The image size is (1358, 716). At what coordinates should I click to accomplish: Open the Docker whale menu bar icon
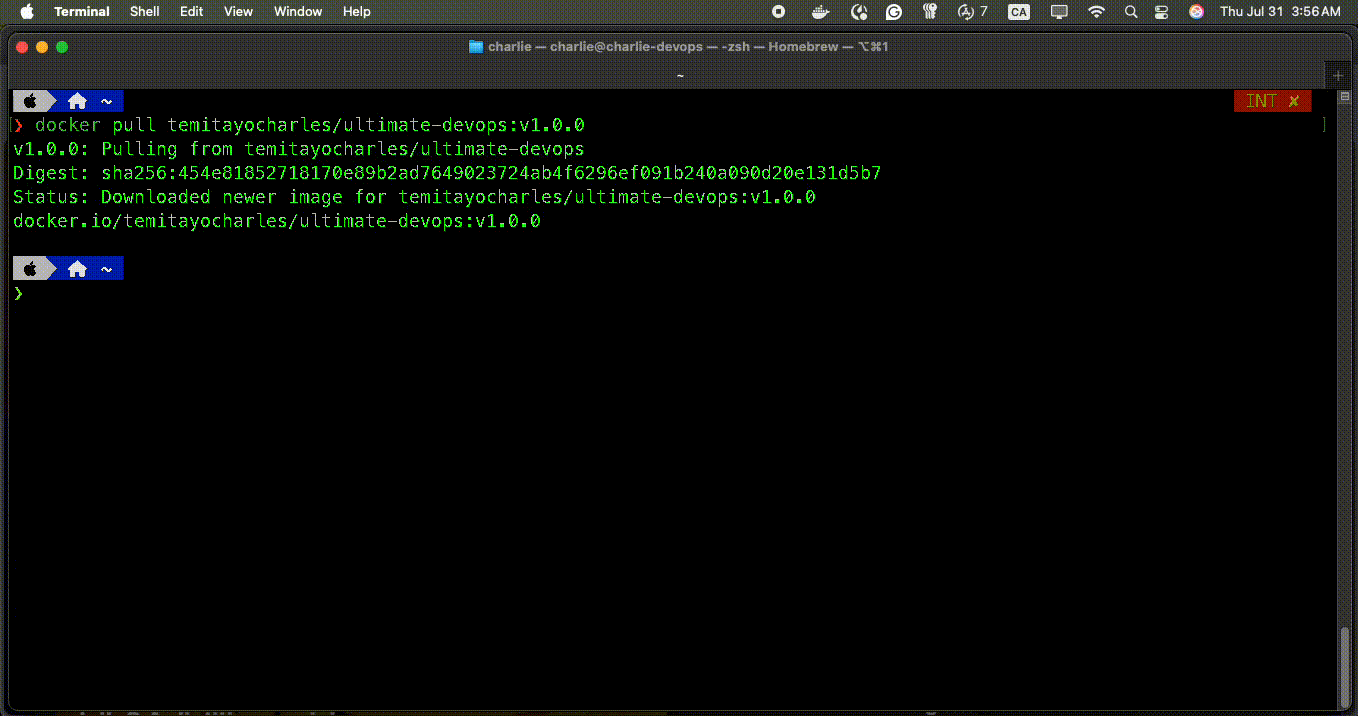pyautogui.click(x=820, y=12)
